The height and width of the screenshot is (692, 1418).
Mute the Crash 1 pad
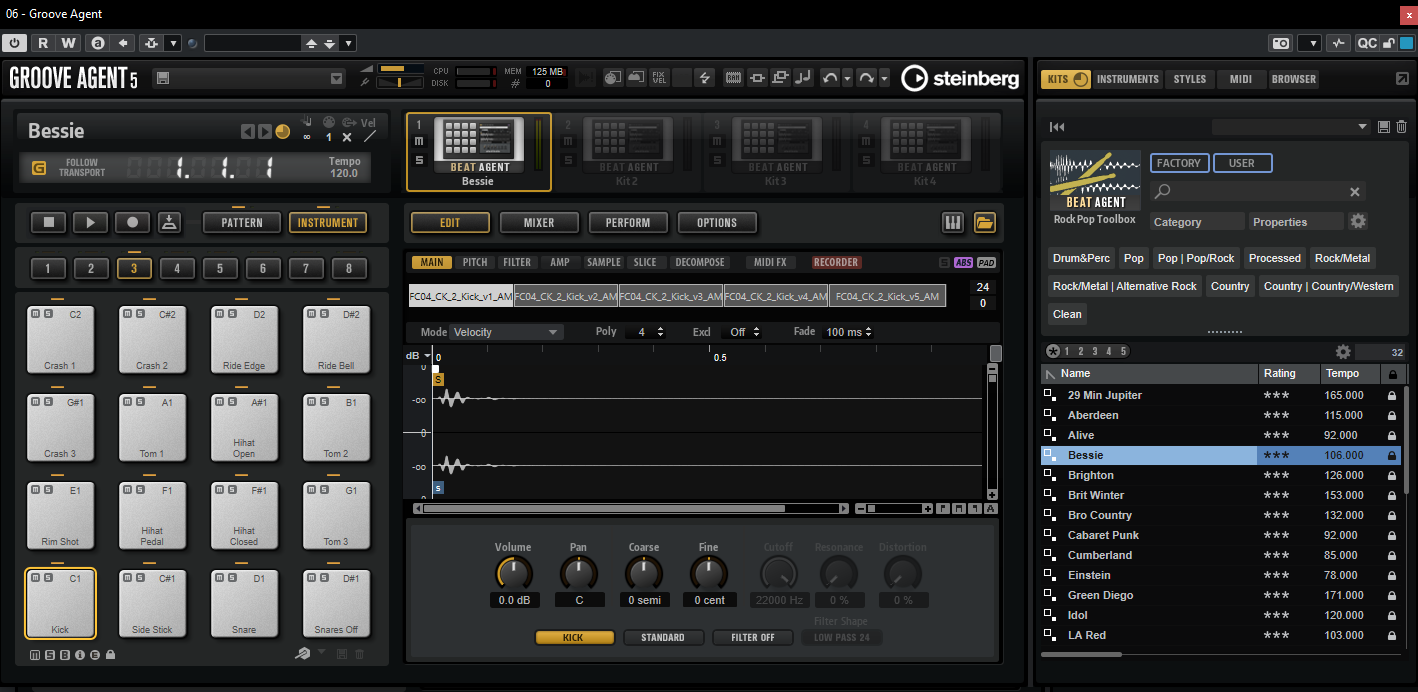coord(36,314)
